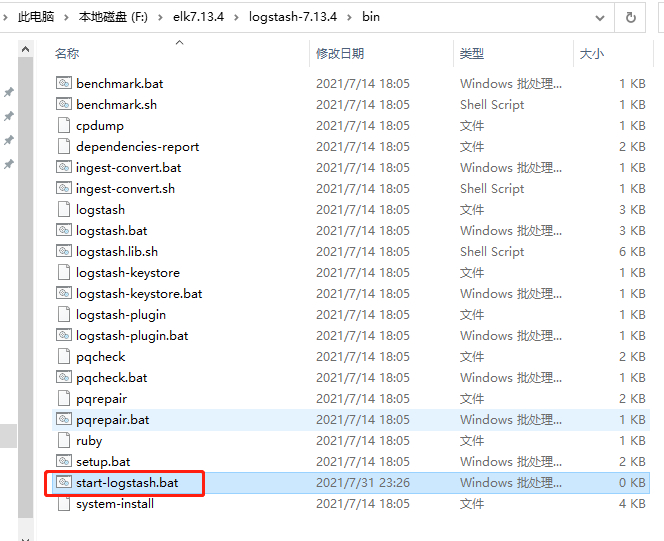Image resolution: width=664 pixels, height=541 pixels.
Task: Select the file named logstash.lib.sh
Action: 117,251
